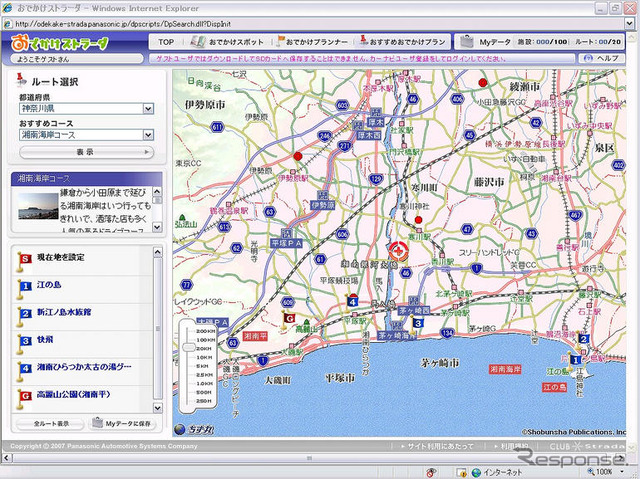This screenshot has height=479, width=640.
Task: Set map scale to 200KM
Action: [205, 331]
